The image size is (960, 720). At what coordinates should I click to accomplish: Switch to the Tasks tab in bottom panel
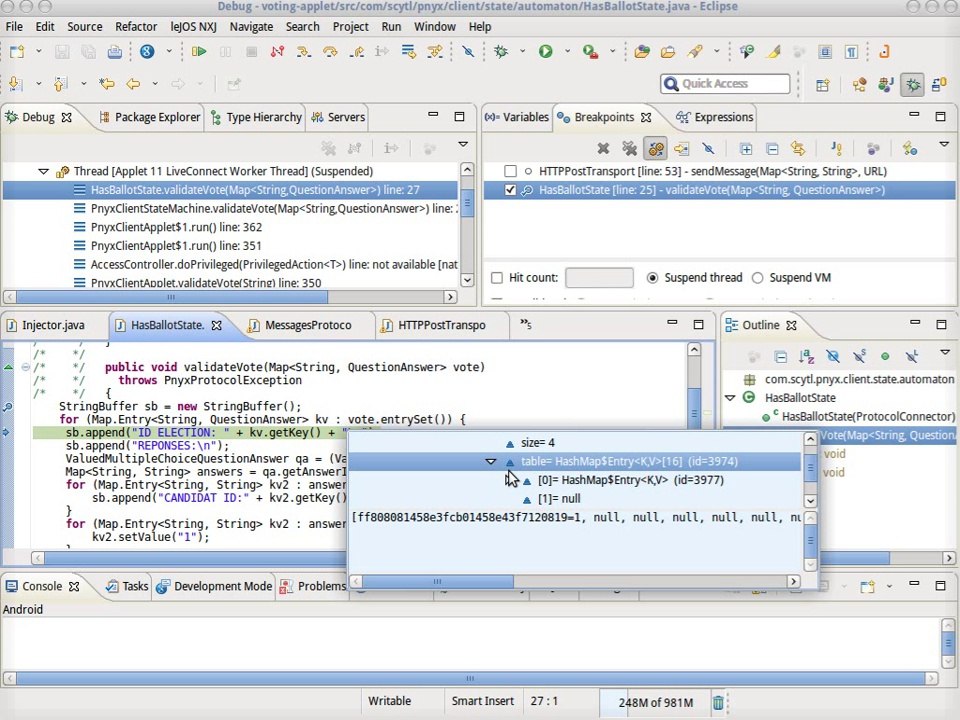pyautogui.click(x=127, y=586)
